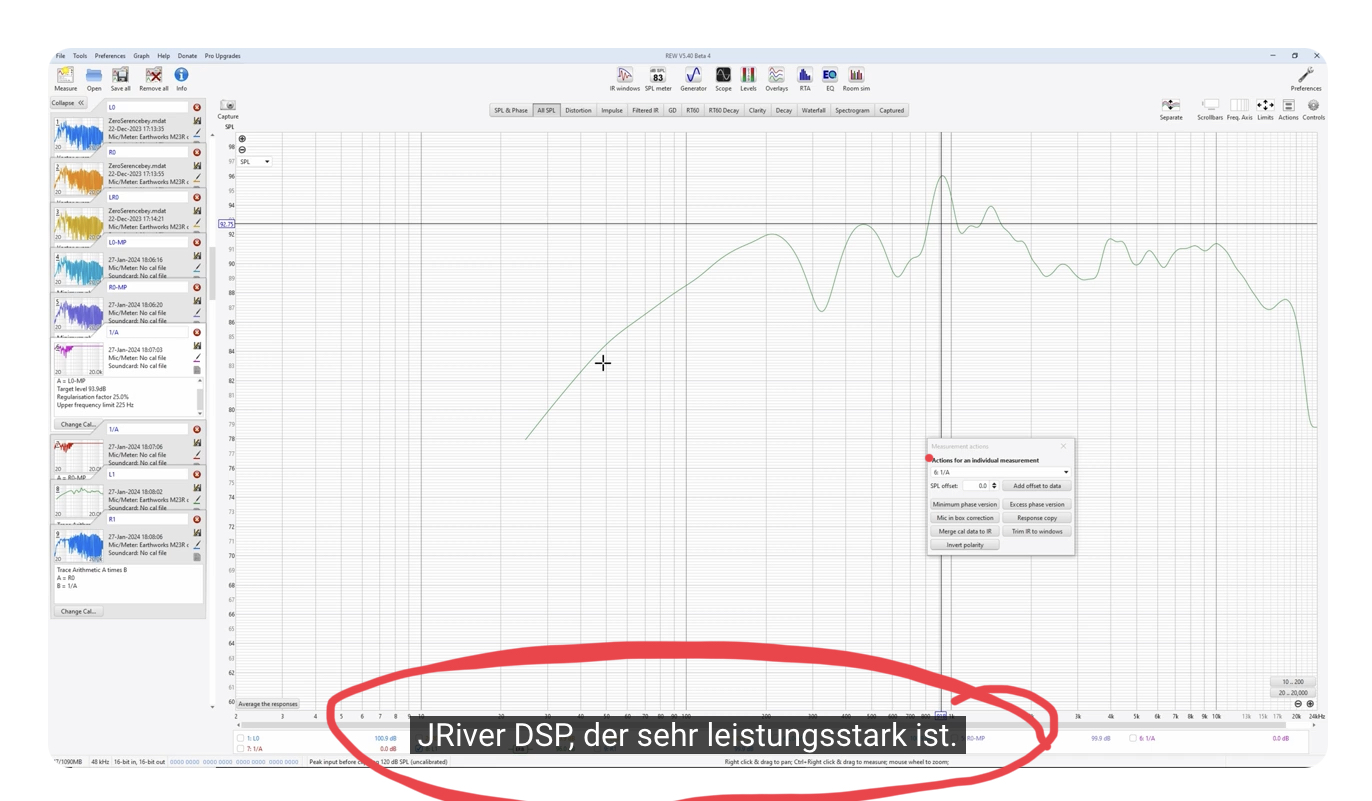Viewport: 1372px width, 801px height.
Task: Remove the LR0 measurement with its red X
Action: (197, 197)
